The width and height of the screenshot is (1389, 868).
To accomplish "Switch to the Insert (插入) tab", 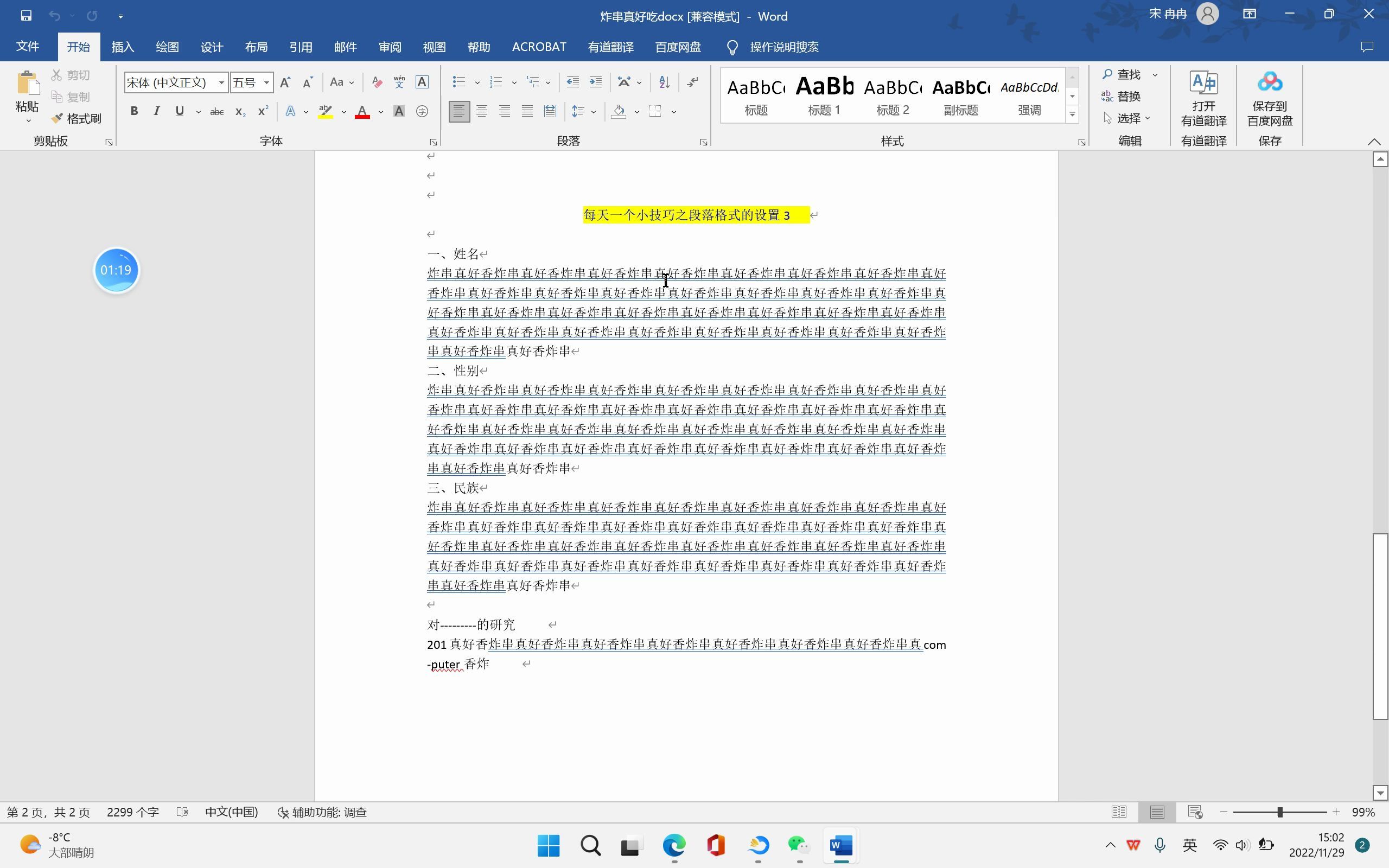I will click(123, 47).
